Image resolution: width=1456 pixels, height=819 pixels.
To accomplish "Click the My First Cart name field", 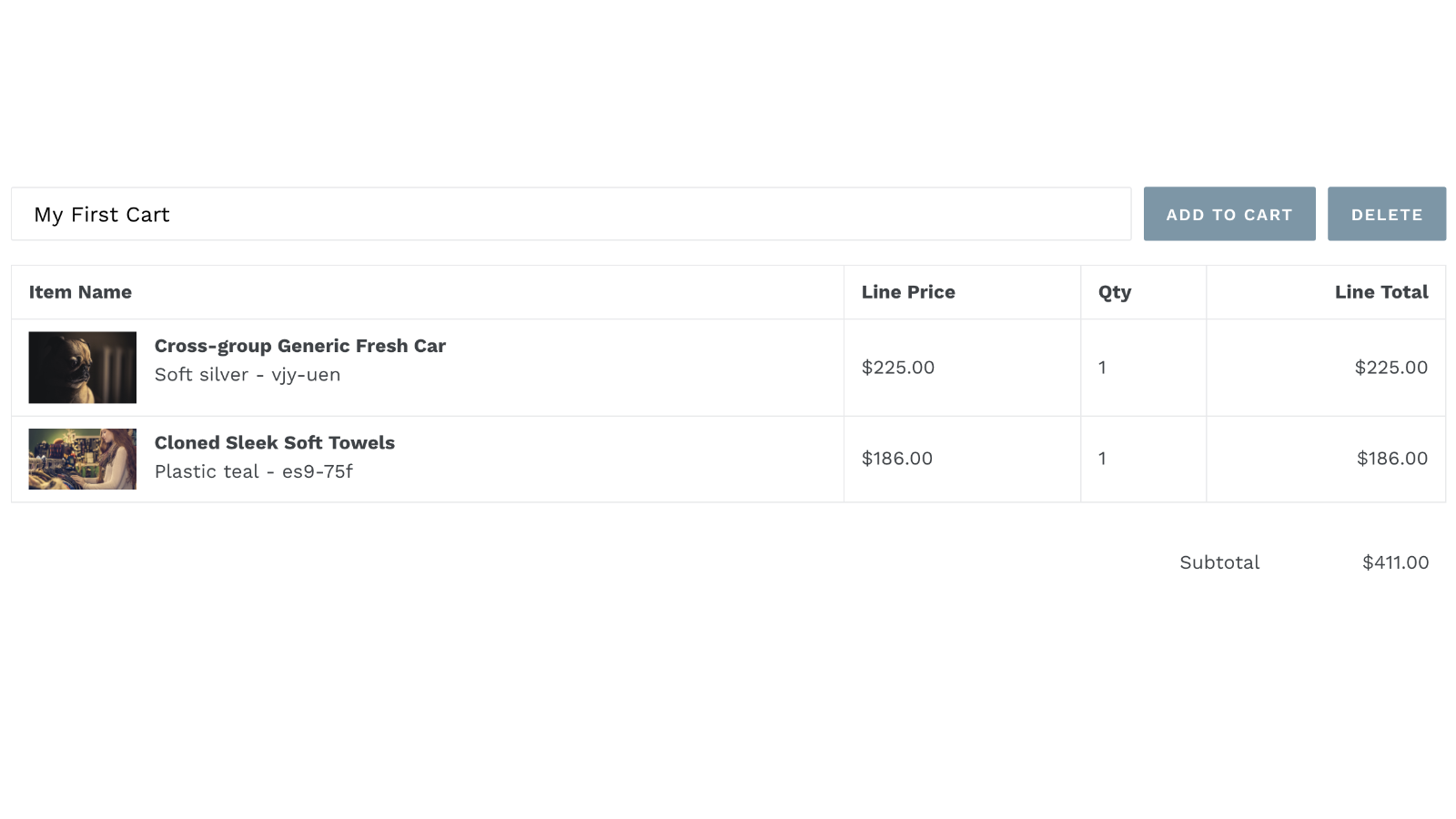I will click(x=571, y=215).
